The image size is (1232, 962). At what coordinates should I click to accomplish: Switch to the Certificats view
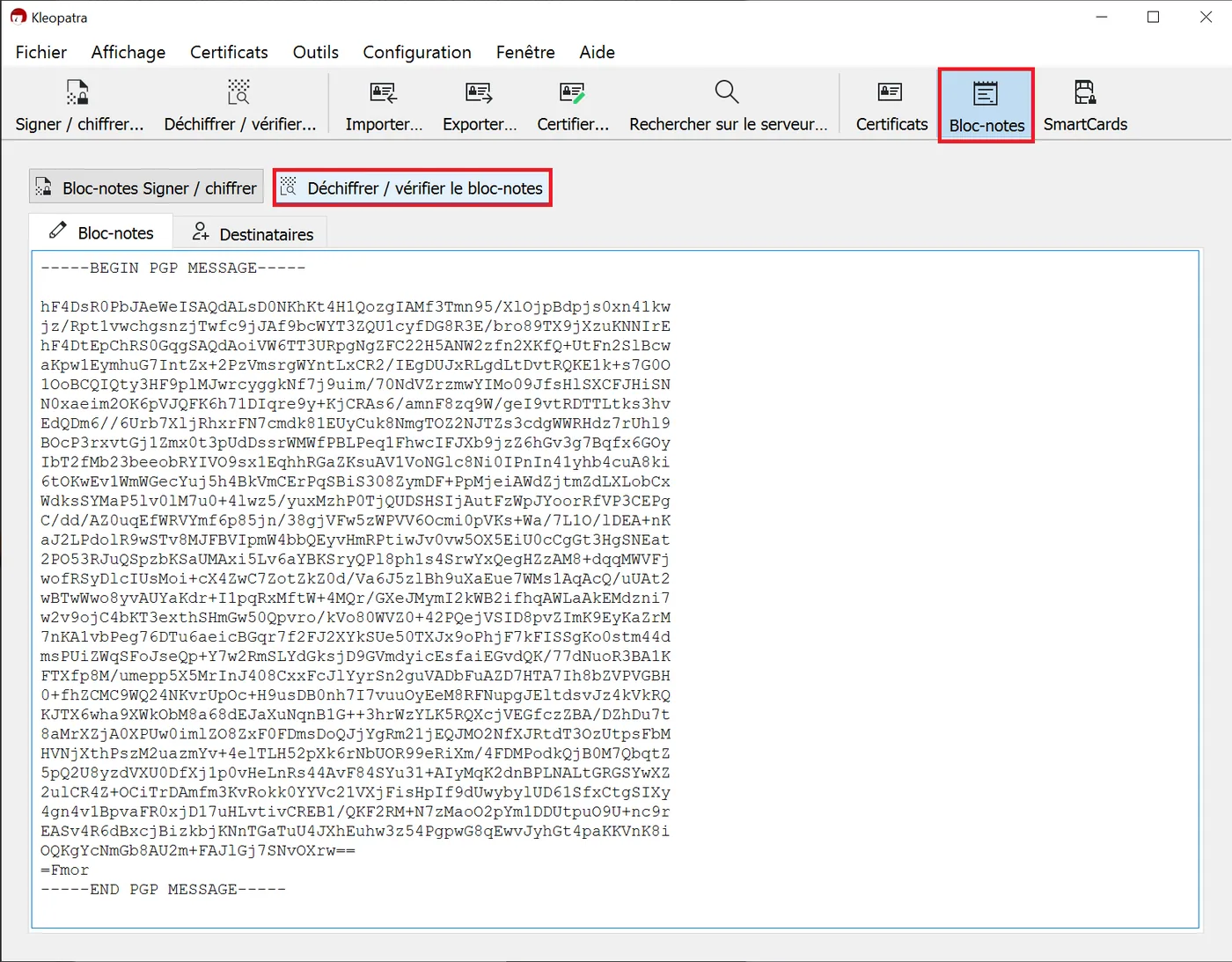(x=891, y=105)
